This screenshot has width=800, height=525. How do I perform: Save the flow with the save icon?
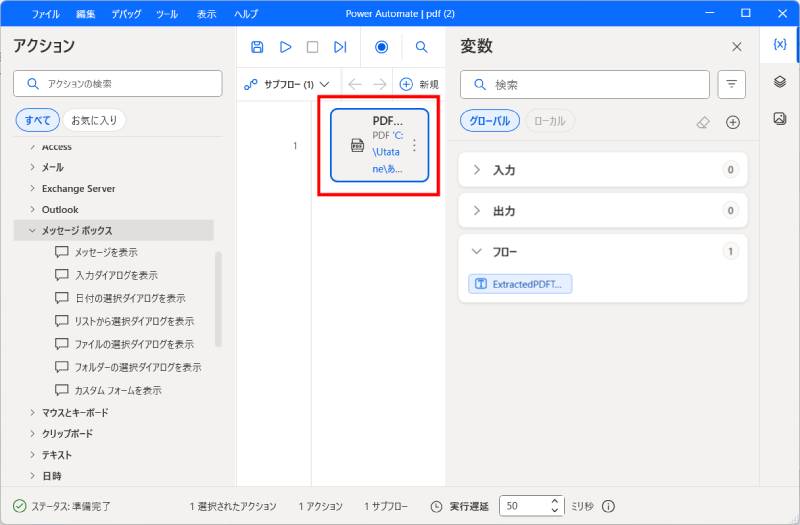[x=257, y=47]
